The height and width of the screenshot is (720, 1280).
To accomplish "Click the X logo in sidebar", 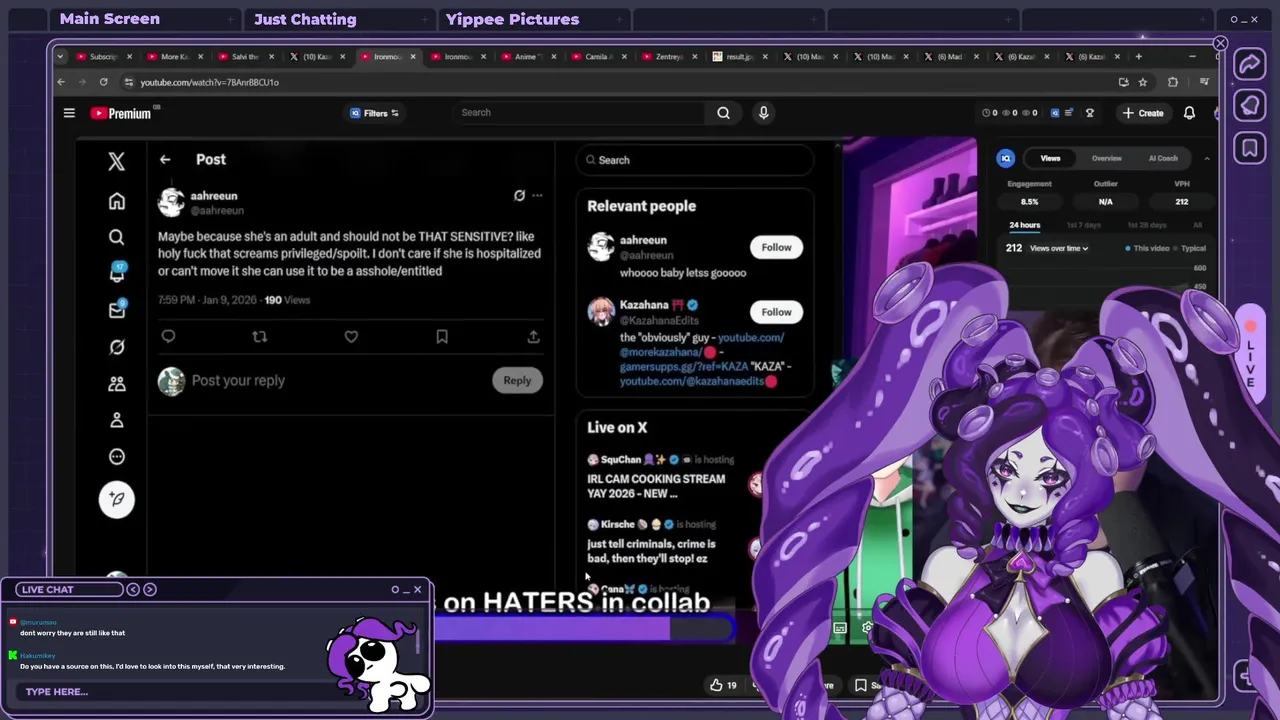I will point(116,161).
